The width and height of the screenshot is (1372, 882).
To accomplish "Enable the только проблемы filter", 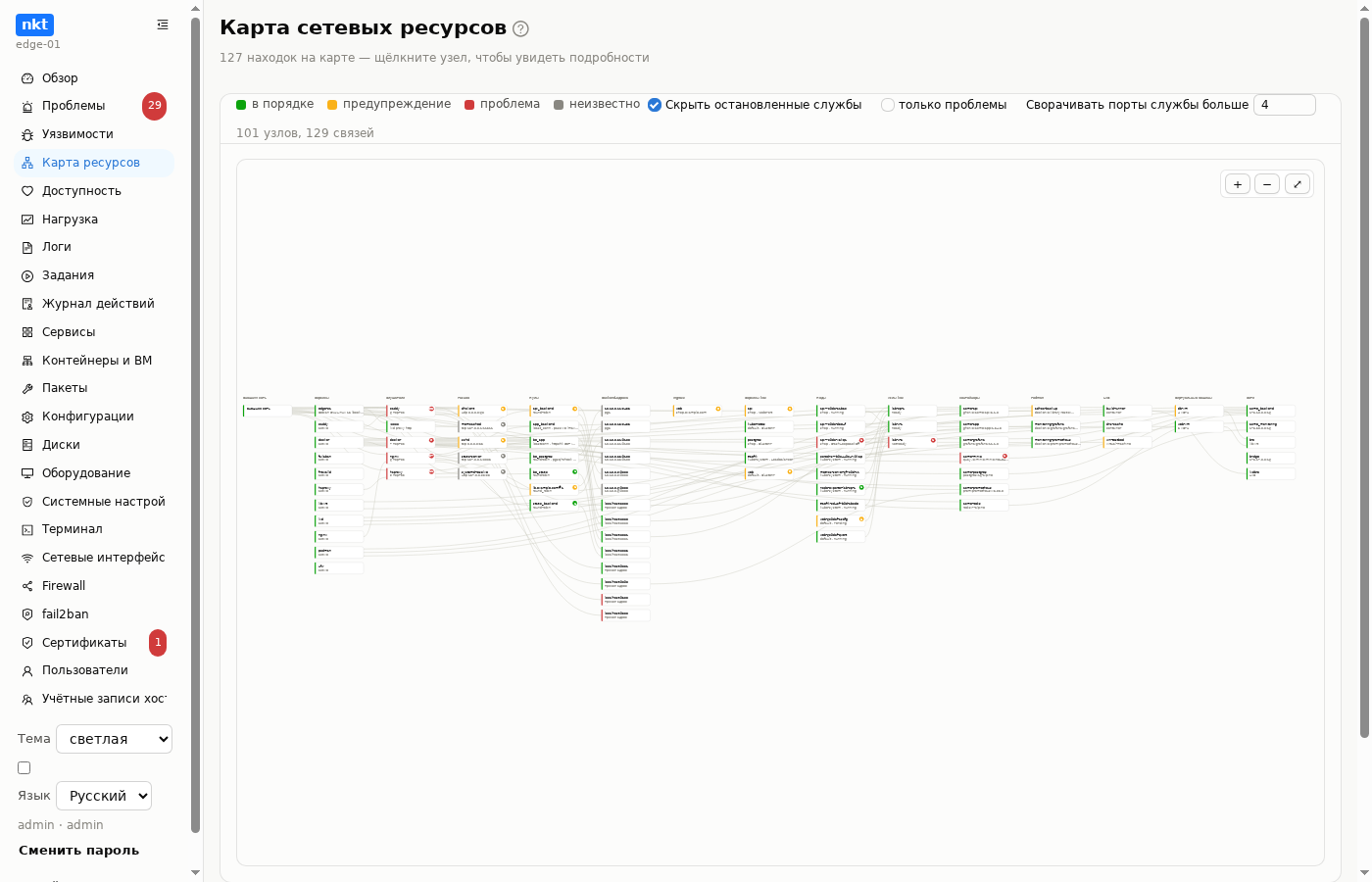I will [888, 105].
